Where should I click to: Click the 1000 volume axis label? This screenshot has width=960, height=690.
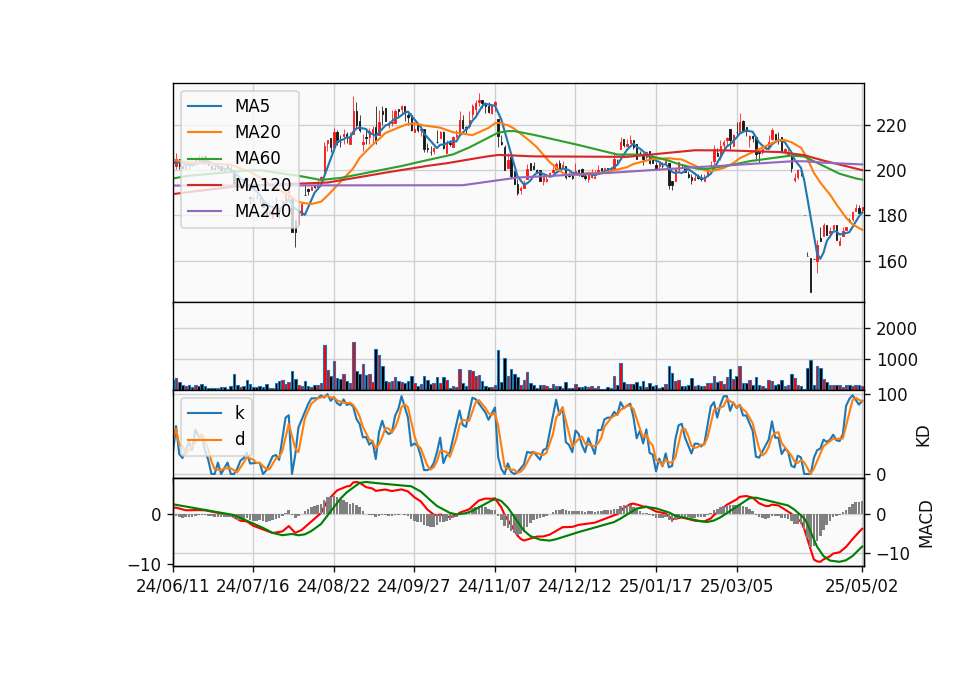pos(897,360)
